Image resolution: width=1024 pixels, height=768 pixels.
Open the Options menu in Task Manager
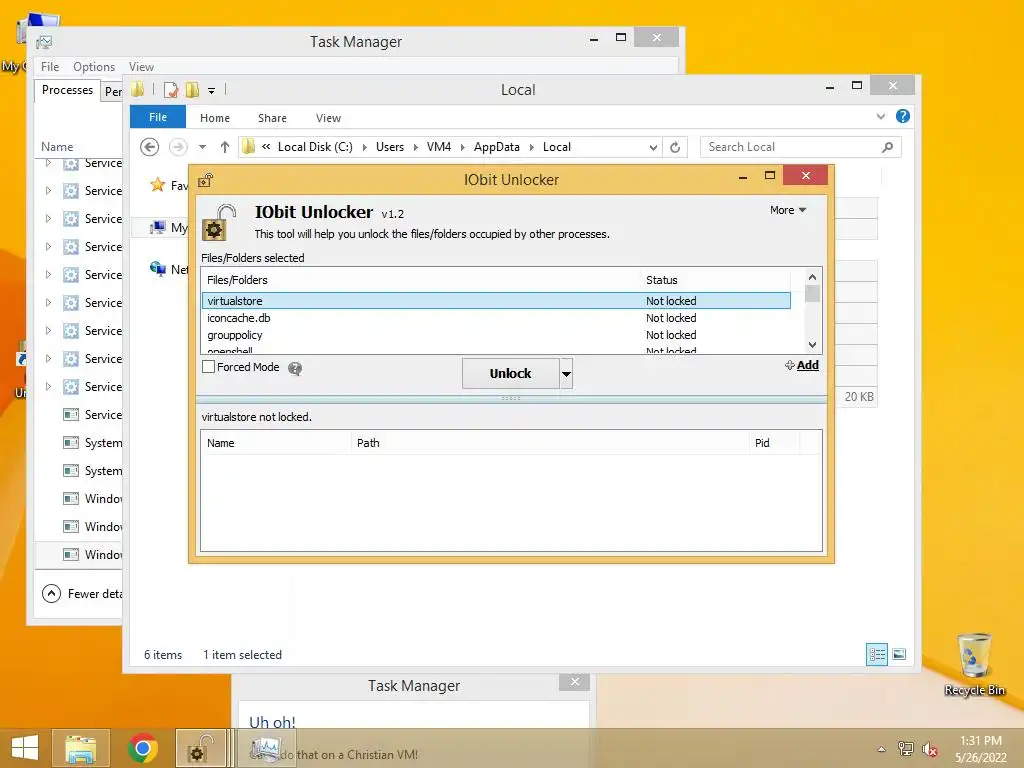coord(94,67)
